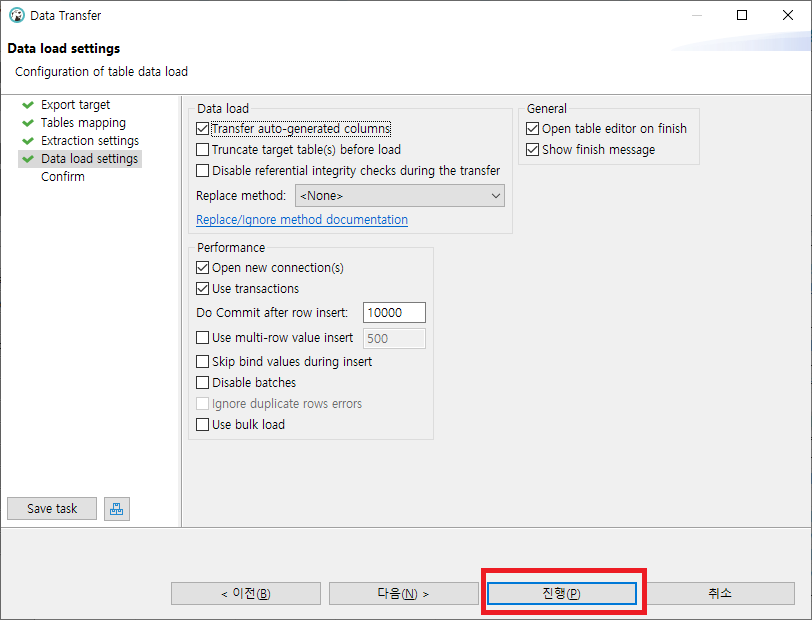Screen dimensions: 812x620
Task: Disable the Use transactions checkbox
Action: [203, 289]
